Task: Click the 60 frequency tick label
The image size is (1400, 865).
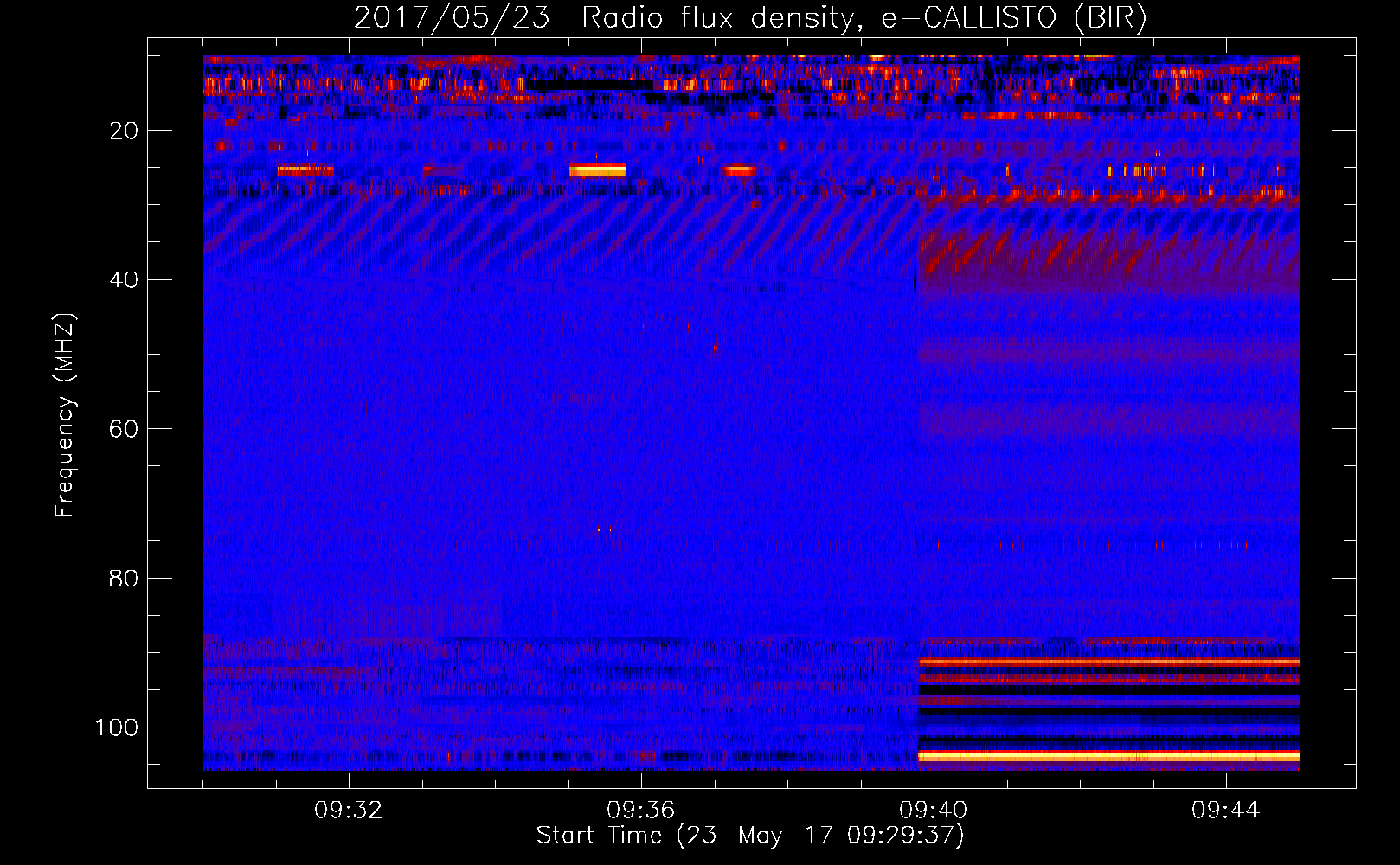Action: tap(124, 429)
